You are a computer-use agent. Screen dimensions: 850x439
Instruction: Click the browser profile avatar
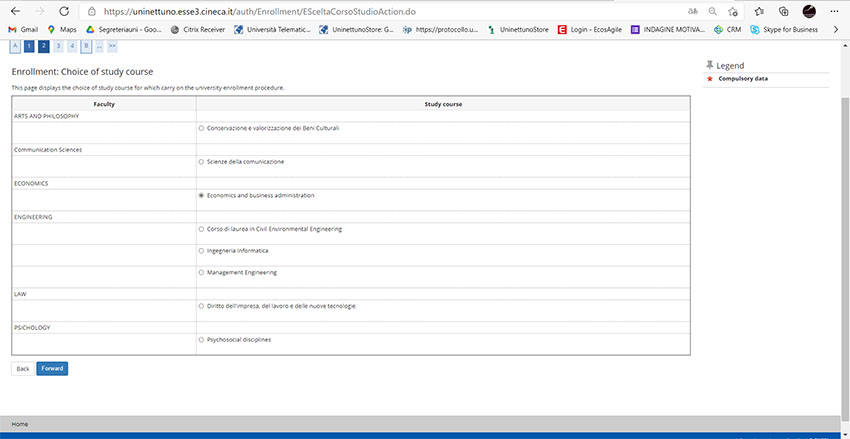(809, 11)
